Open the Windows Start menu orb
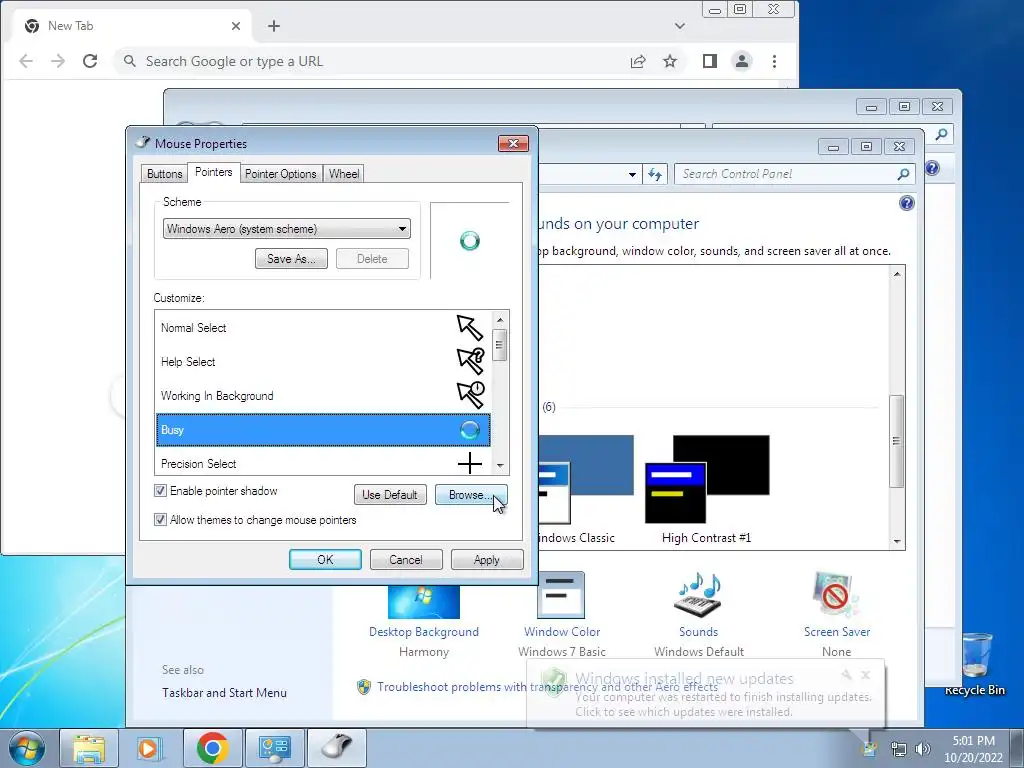The height and width of the screenshot is (768, 1024). coord(27,748)
